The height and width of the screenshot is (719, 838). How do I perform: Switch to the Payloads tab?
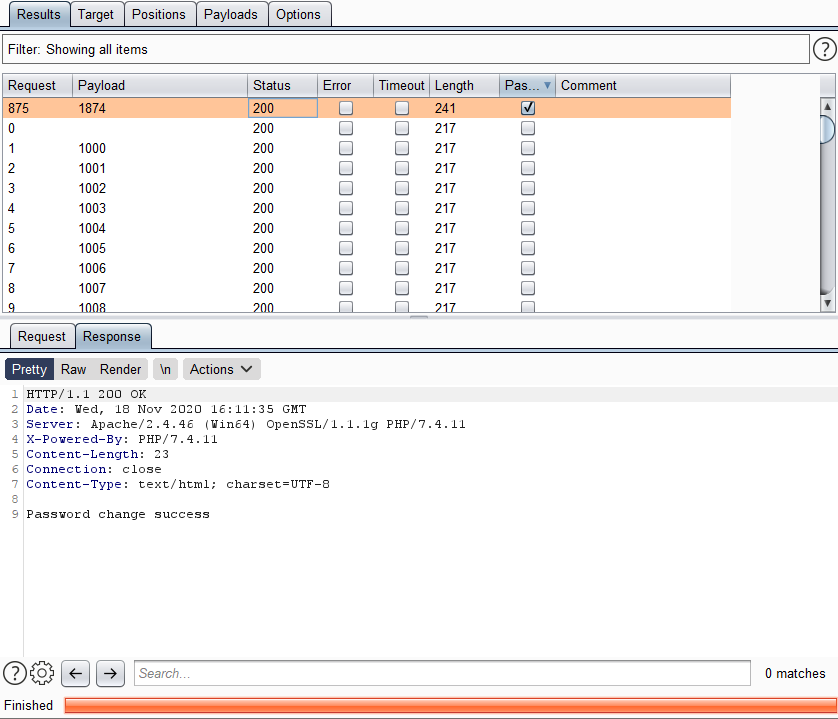pos(231,14)
